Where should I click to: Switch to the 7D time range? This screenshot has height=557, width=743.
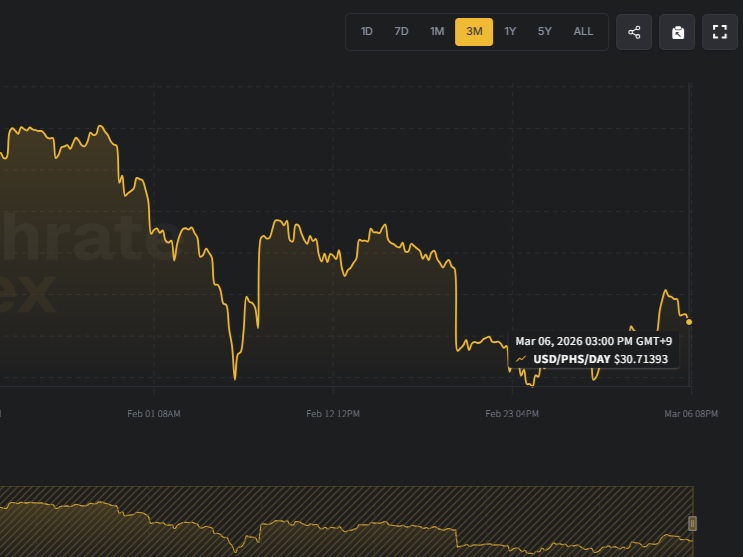tap(401, 32)
